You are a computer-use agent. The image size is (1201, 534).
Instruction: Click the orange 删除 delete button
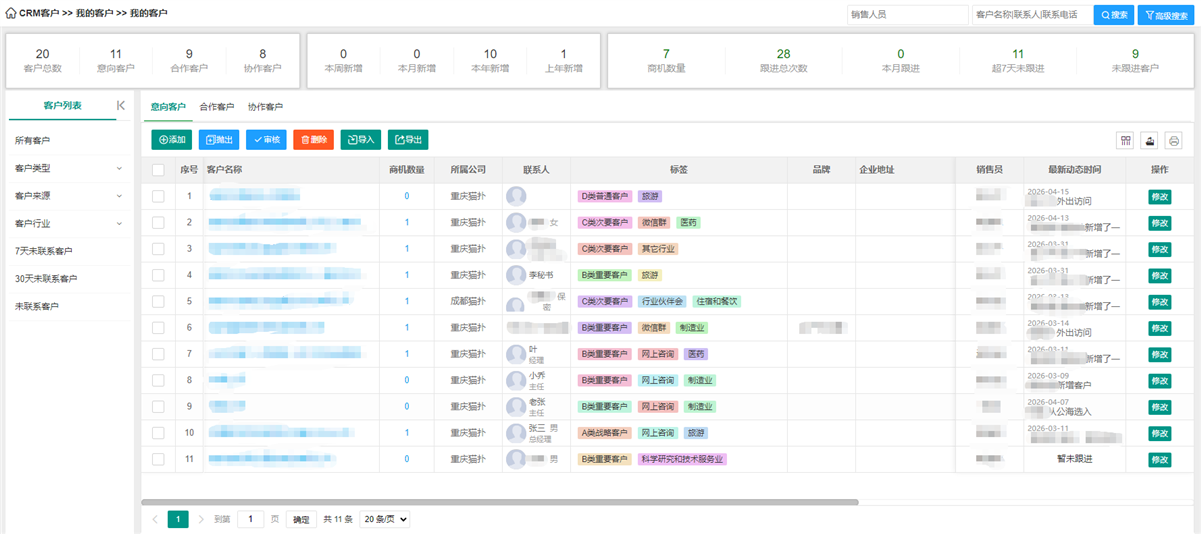(x=313, y=140)
